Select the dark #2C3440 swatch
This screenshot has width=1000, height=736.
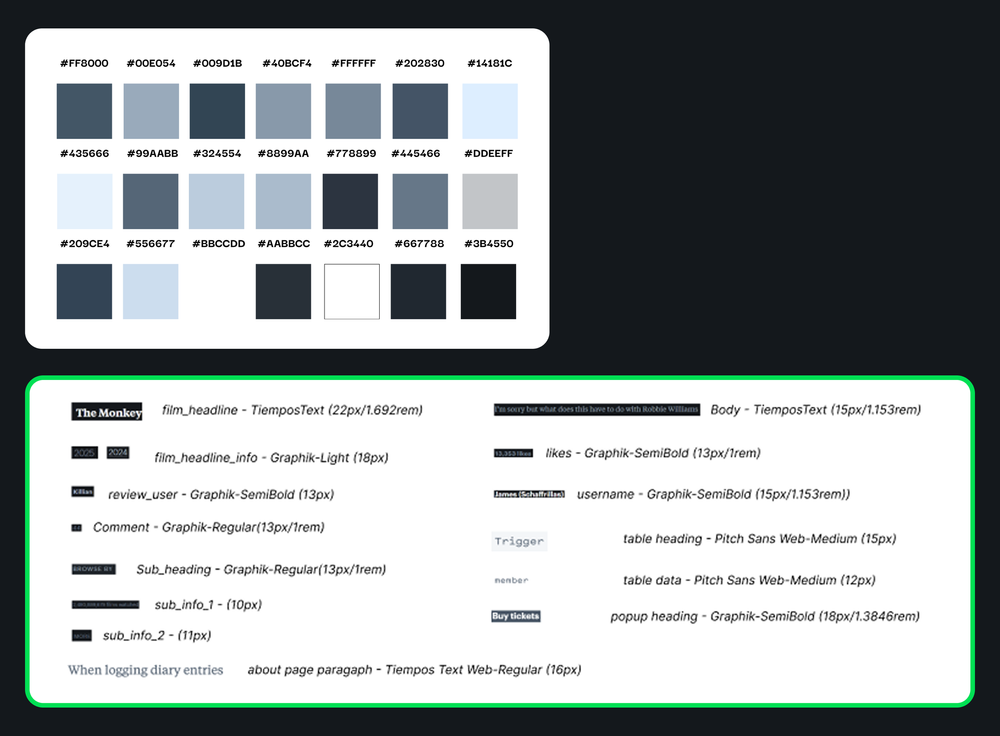(351, 200)
